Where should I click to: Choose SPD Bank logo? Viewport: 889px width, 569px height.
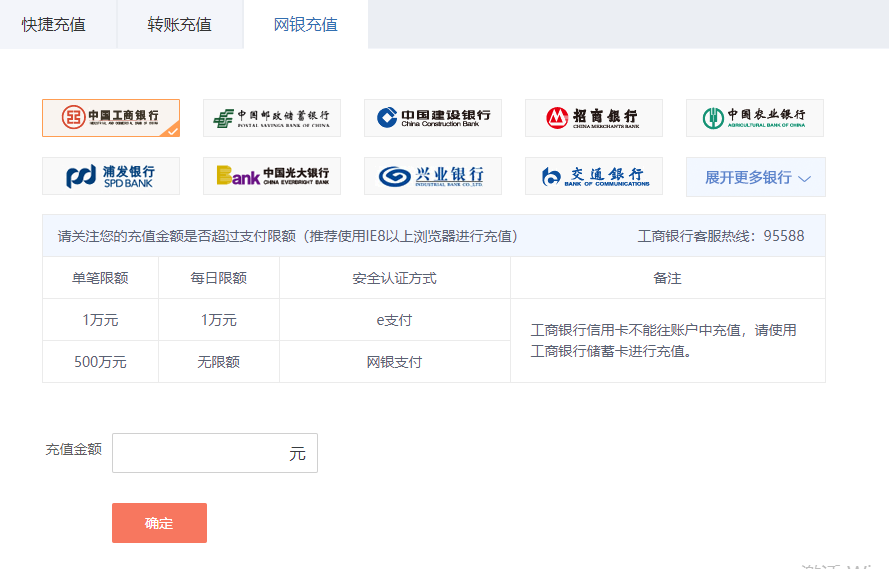pyautogui.click(x=110, y=176)
